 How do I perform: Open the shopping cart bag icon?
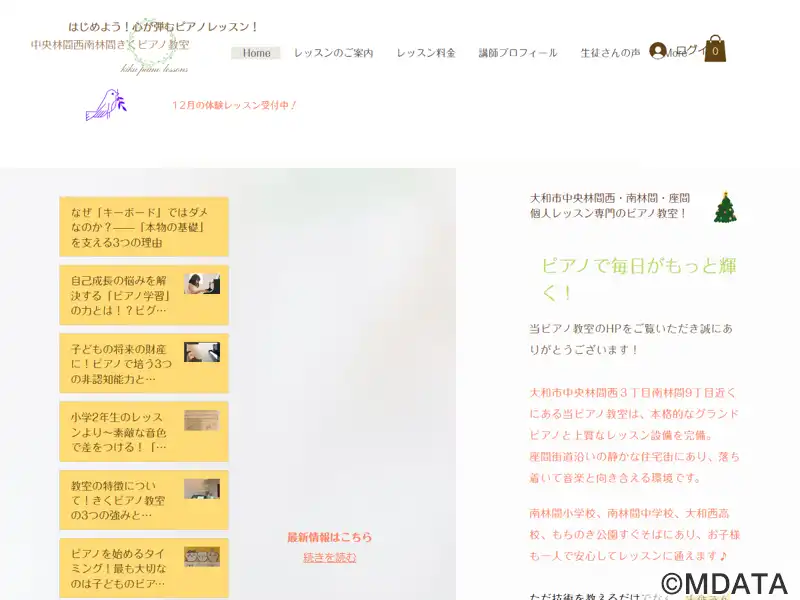pyautogui.click(x=715, y=49)
